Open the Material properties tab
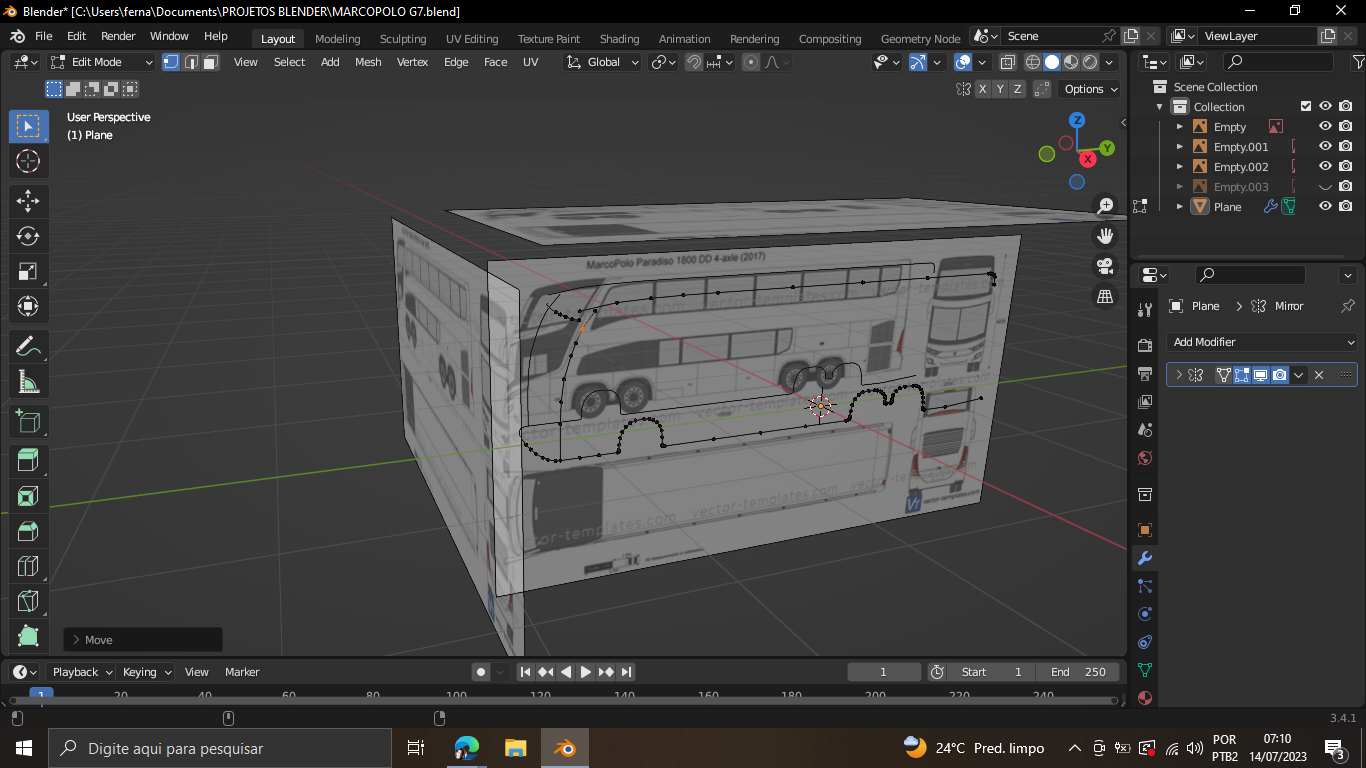The height and width of the screenshot is (768, 1366). [1145, 698]
